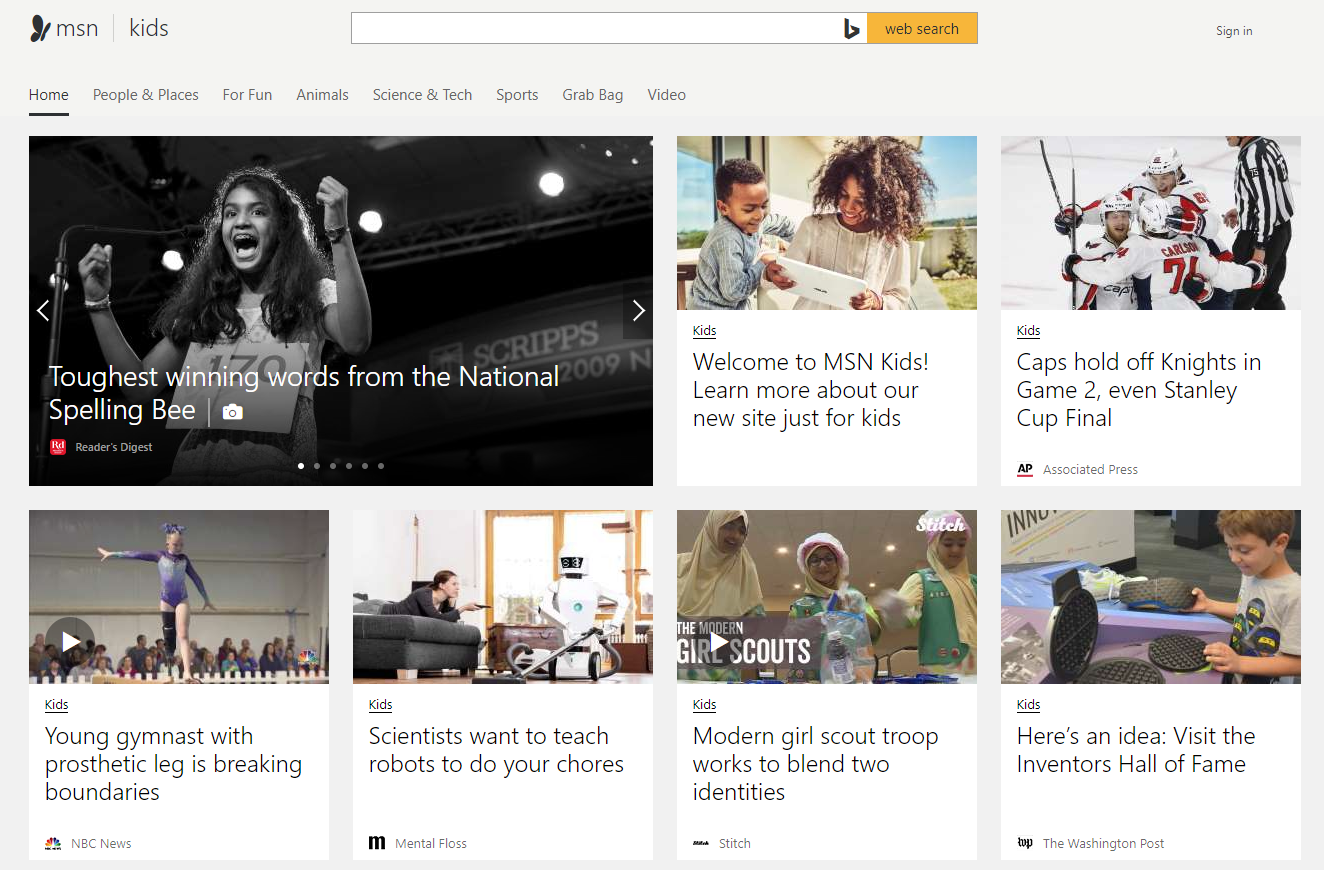Switch to the Science & Tech tab
The image size is (1324, 870).
click(x=422, y=95)
